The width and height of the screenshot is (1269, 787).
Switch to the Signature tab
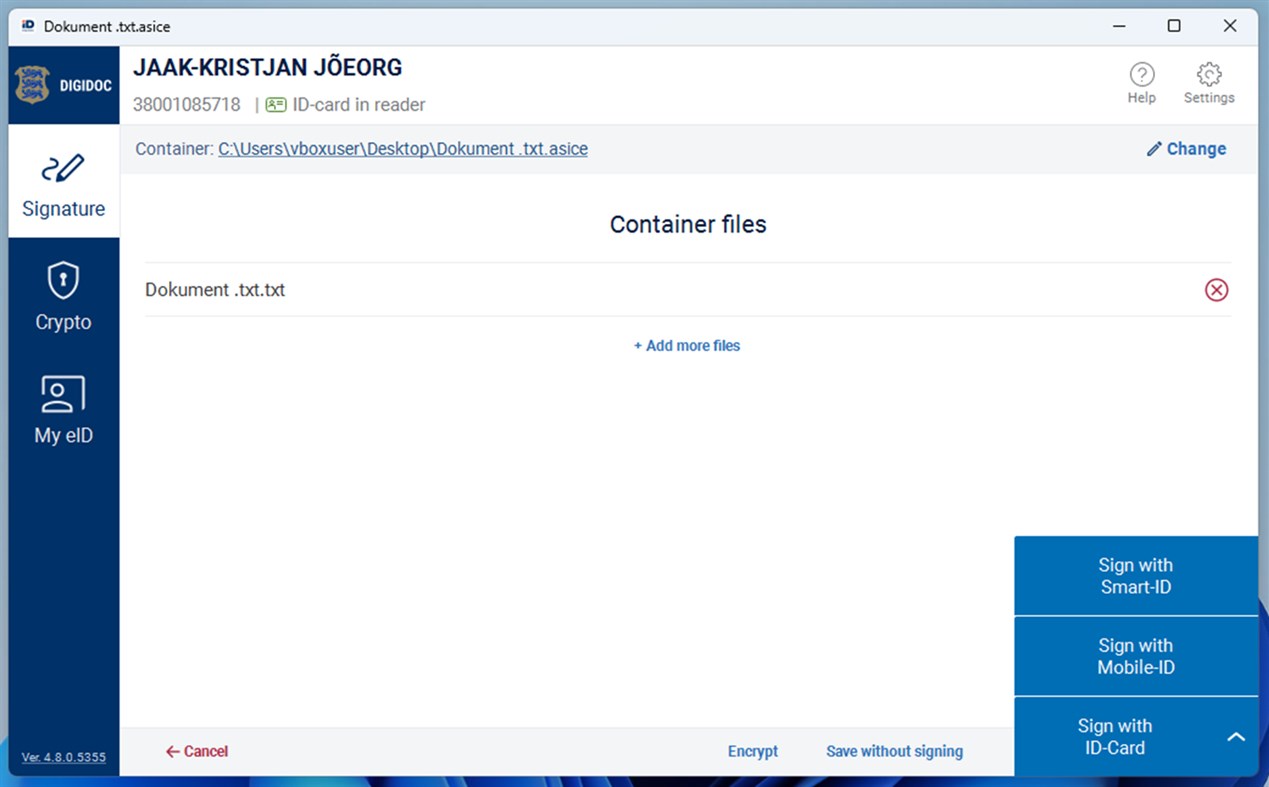[64, 181]
